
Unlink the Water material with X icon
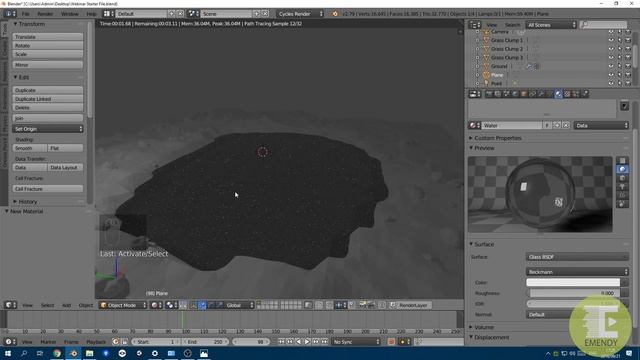pos(566,125)
